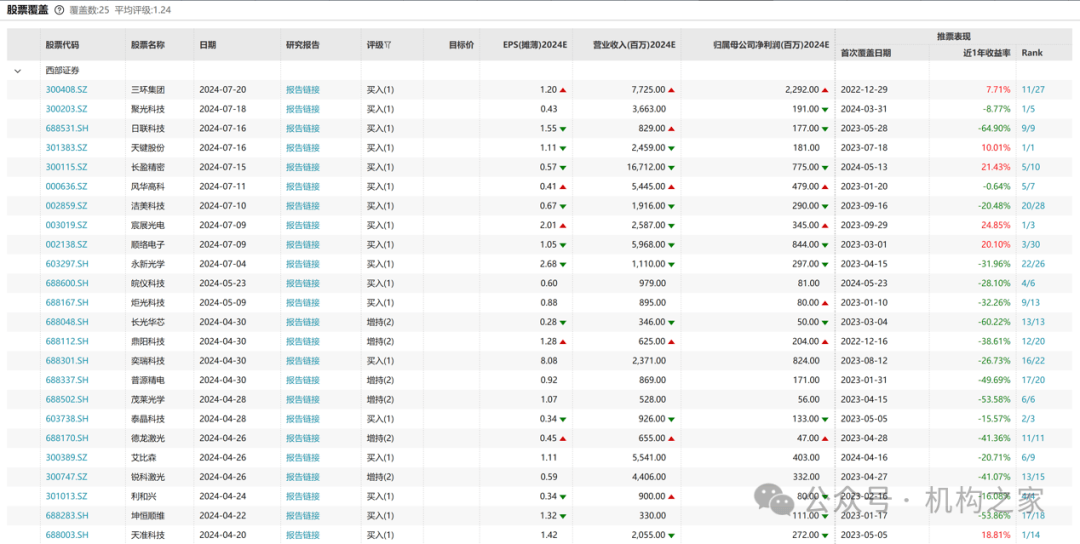Screen dimensions: 1080x544
Task: Click the 近1年收益率 column header
Action: point(986,53)
